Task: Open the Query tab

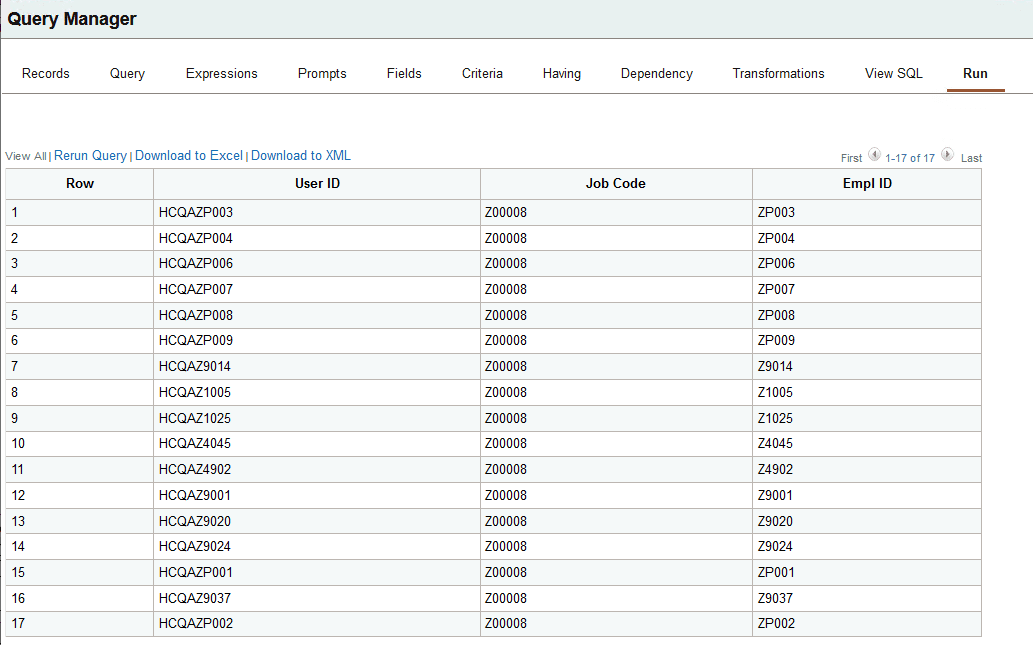Action: pos(126,73)
